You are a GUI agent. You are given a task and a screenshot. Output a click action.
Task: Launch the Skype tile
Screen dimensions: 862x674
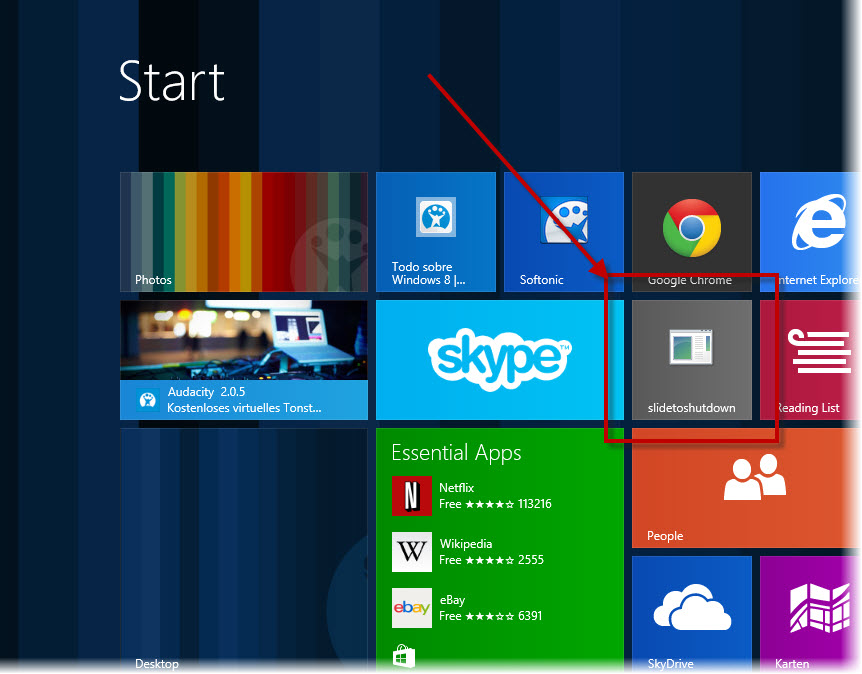click(x=499, y=359)
